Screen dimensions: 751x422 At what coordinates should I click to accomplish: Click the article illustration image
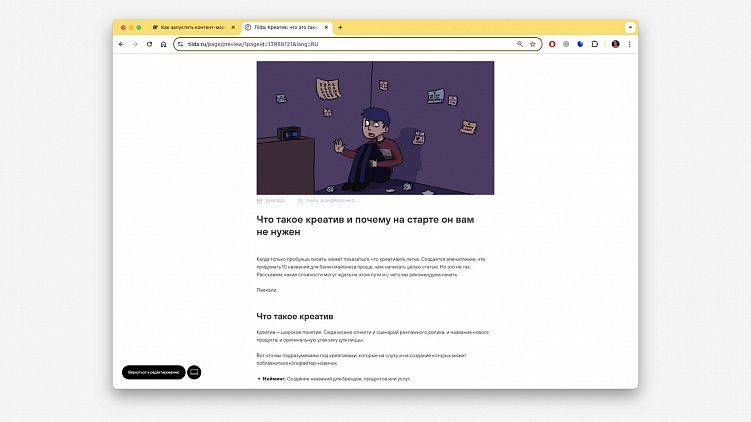point(375,127)
